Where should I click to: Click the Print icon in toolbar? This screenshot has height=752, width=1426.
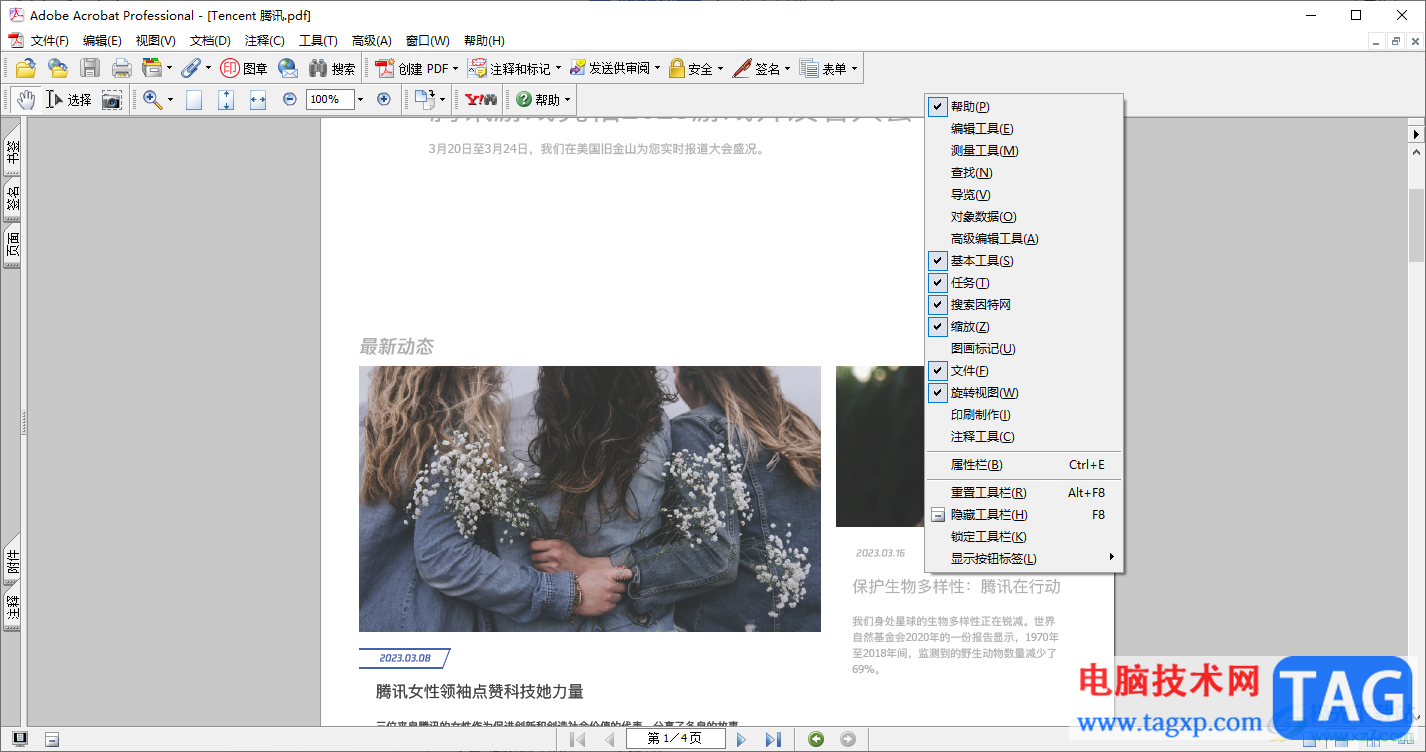(122, 68)
